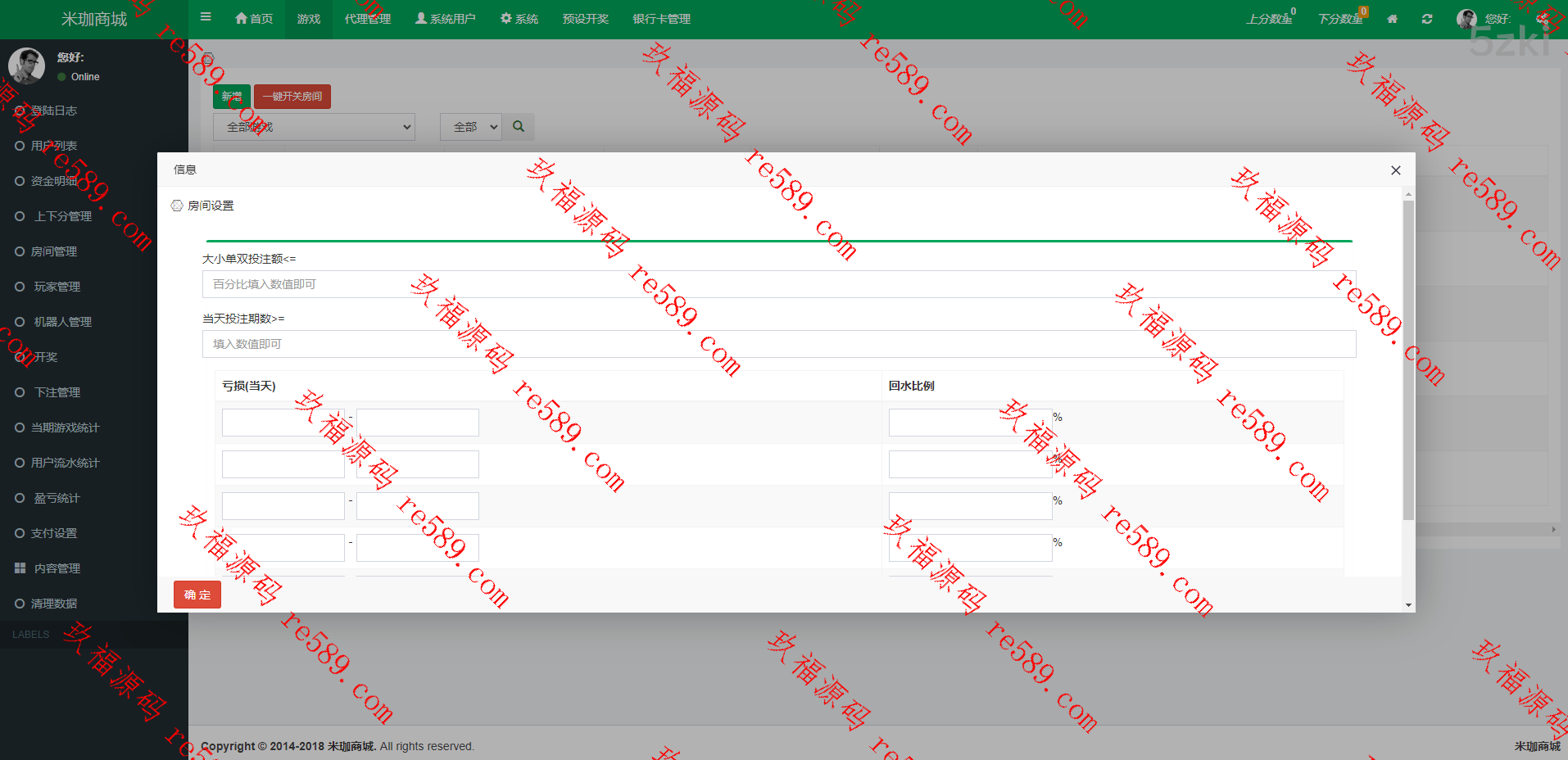
Task: Open 机器人管理 in the sidebar
Action: 62,322
